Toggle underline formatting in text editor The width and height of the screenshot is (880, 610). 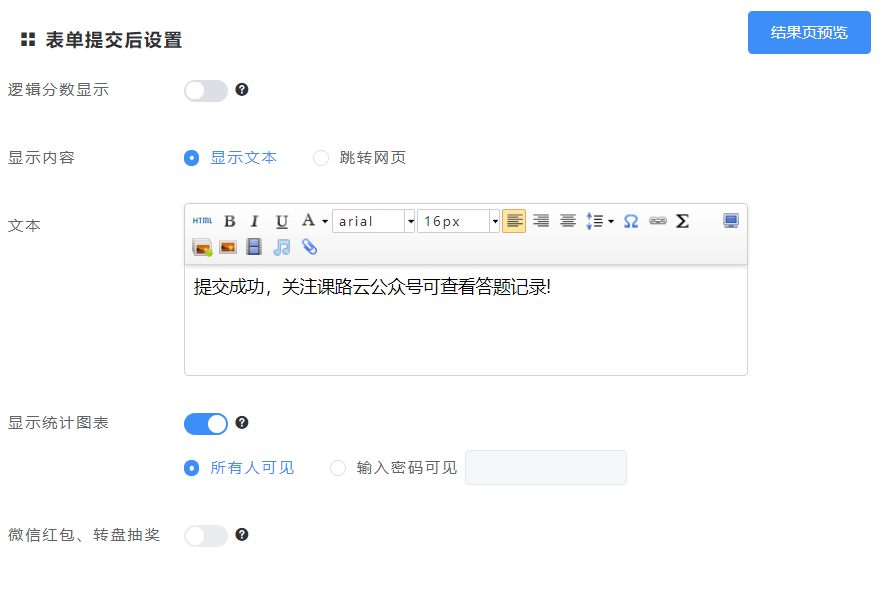click(282, 221)
